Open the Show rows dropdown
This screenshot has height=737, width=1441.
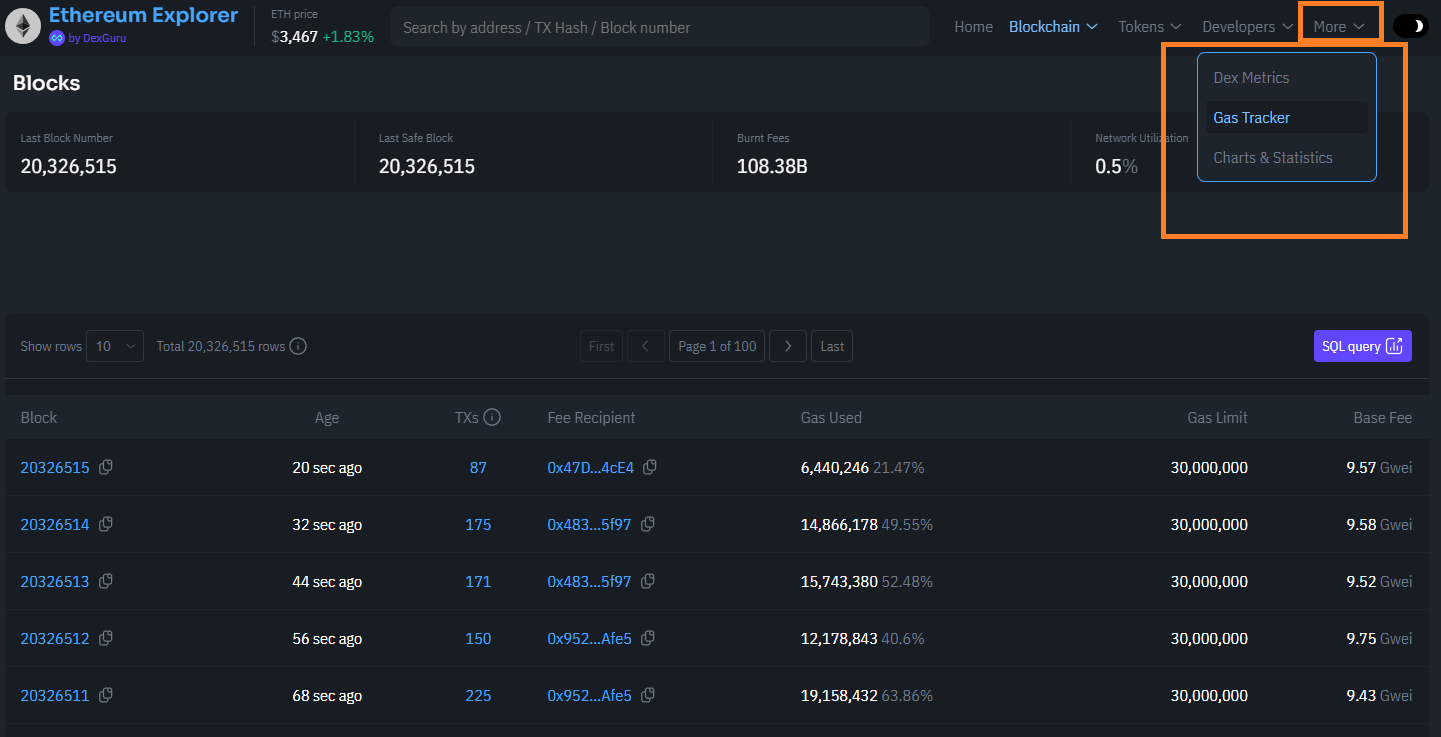point(115,346)
